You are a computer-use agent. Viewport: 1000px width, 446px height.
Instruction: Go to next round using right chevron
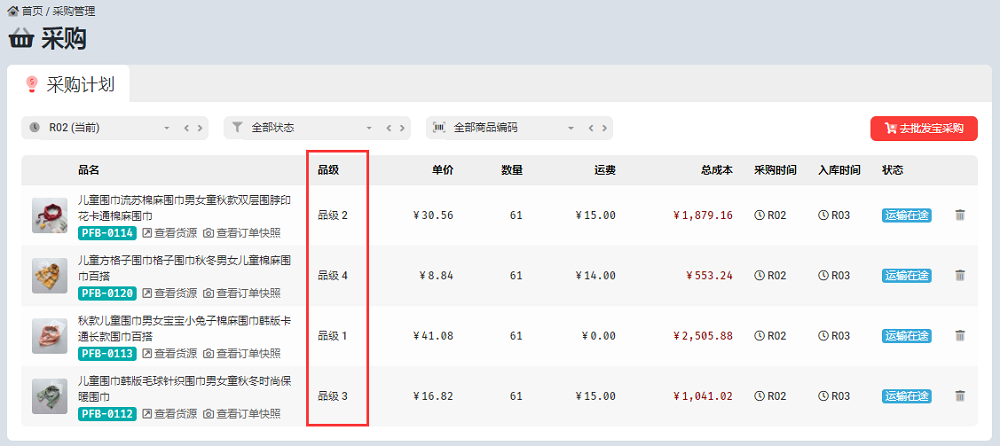click(x=200, y=128)
